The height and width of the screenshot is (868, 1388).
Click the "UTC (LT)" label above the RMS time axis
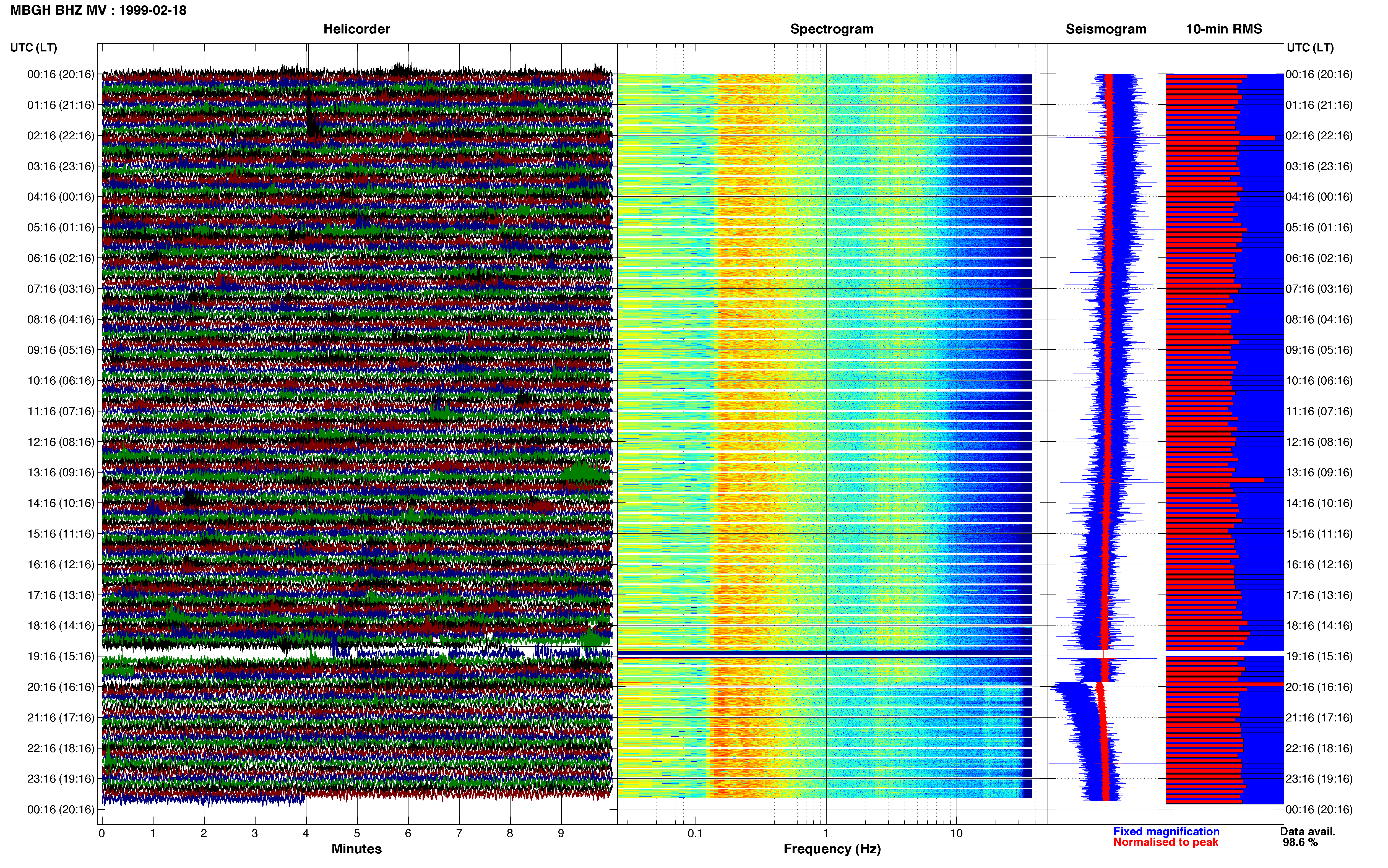coord(1310,47)
